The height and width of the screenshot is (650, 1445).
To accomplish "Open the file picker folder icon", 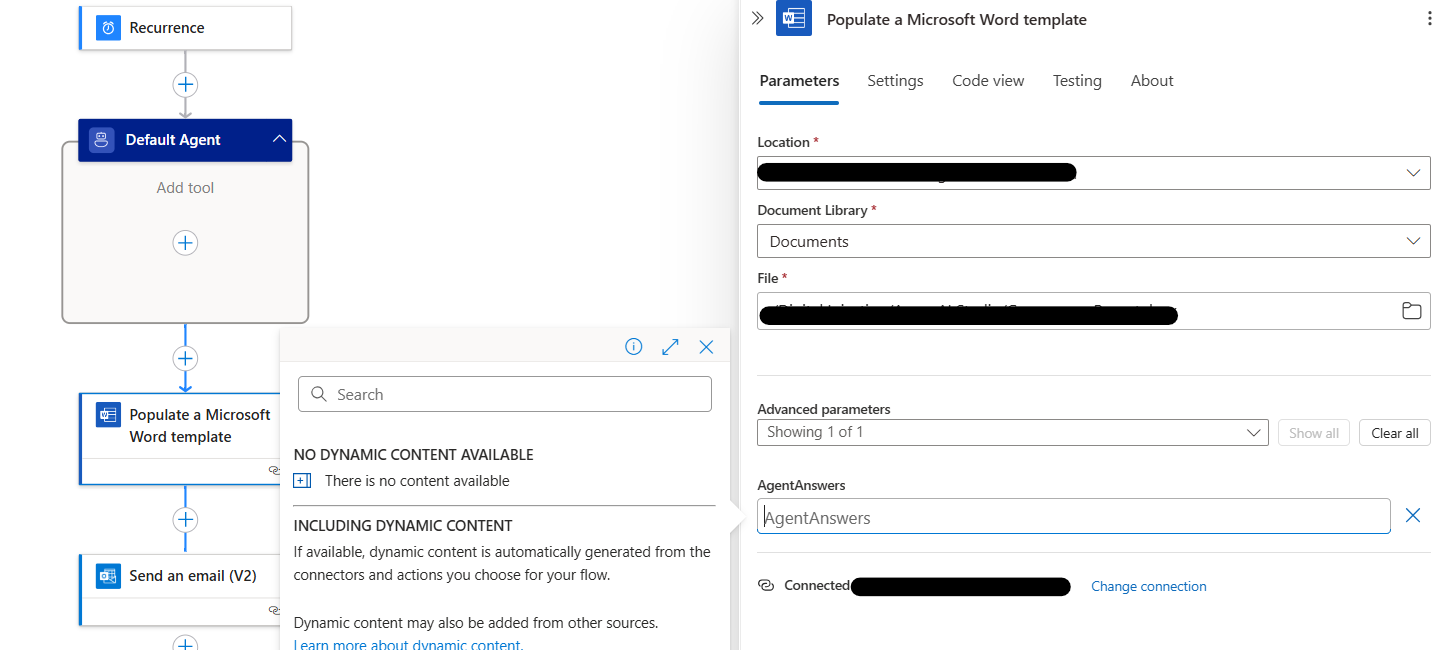I will 1411,311.
